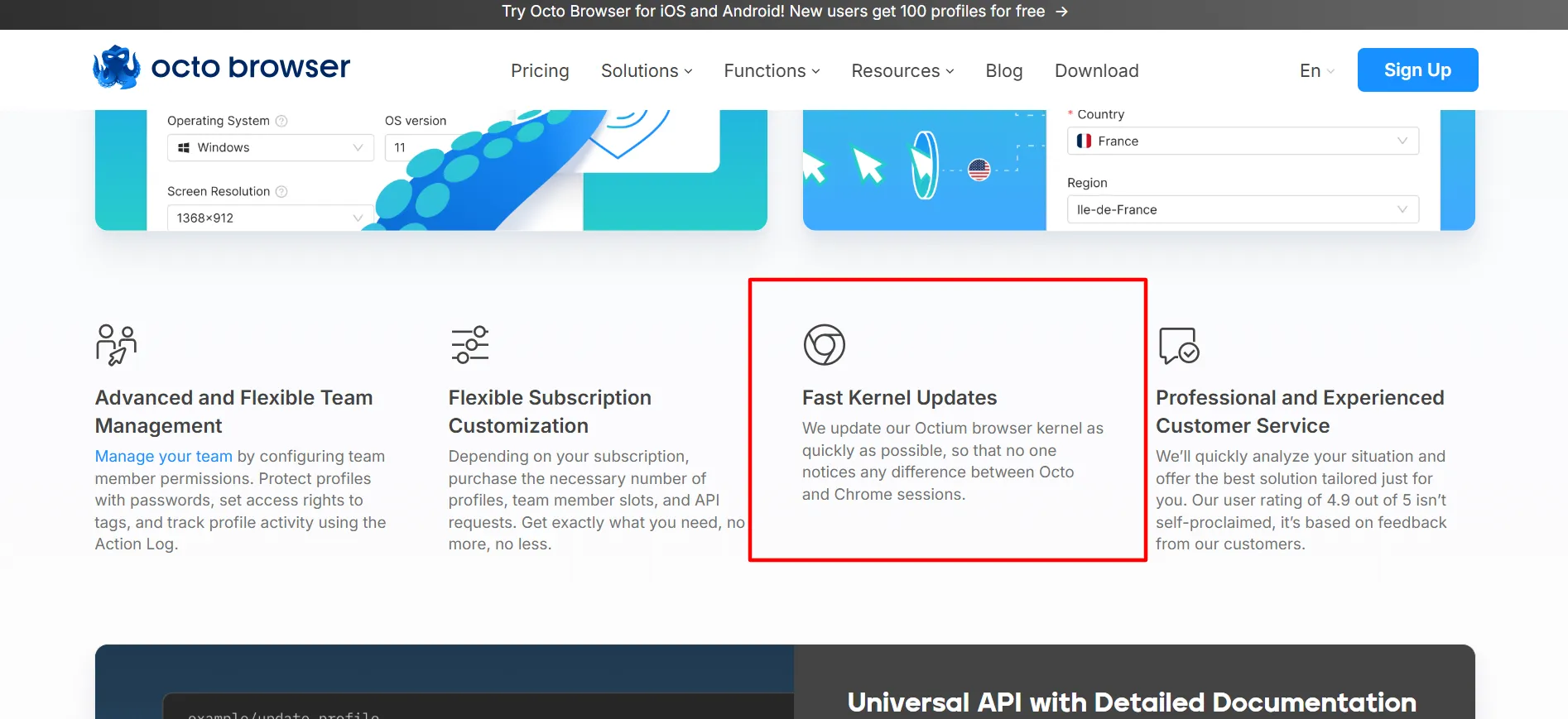
Task: Click the Windows logo icon in the OS field
Action: point(184,147)
